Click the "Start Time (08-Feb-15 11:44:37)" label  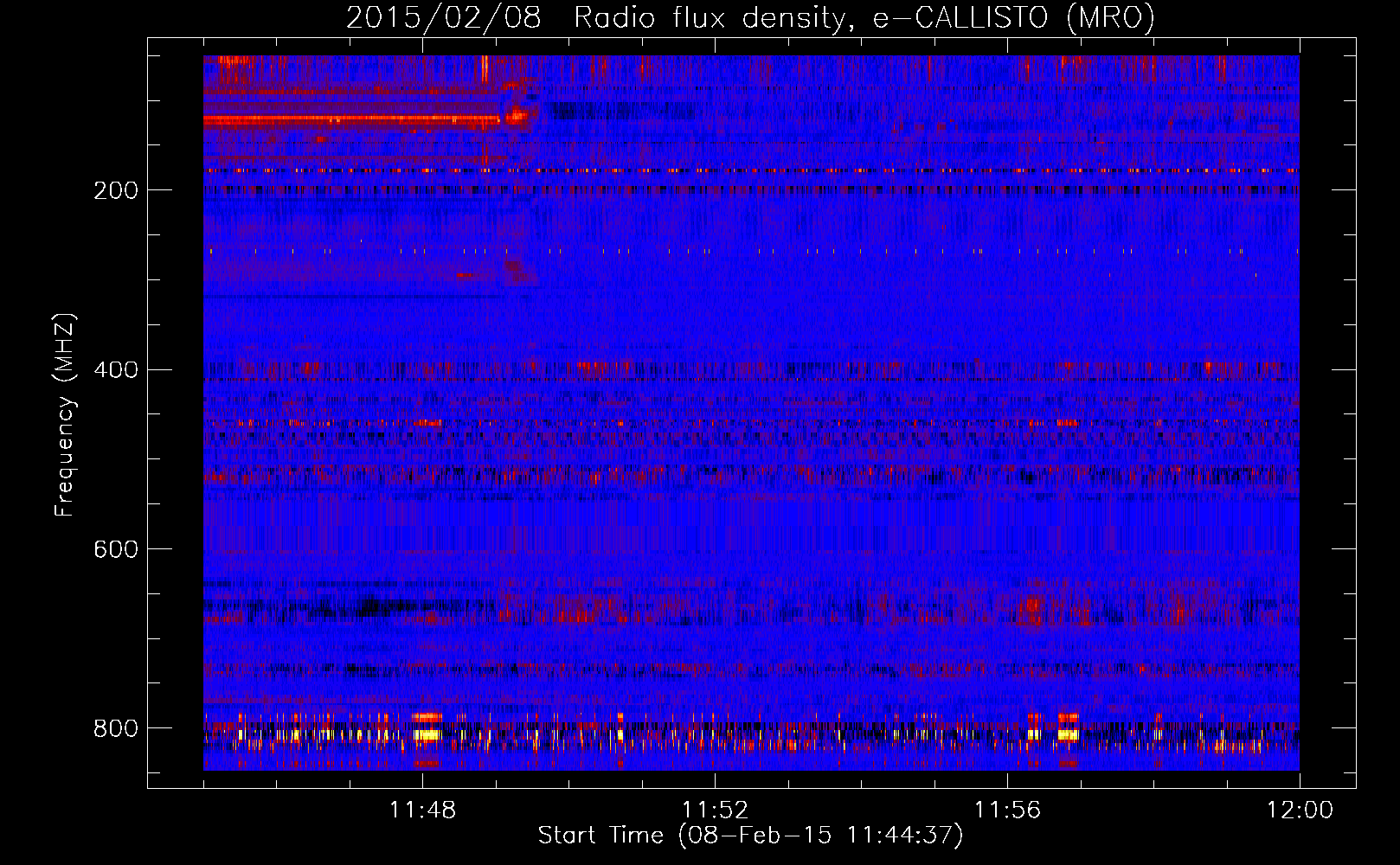click(x=750, y=836)
